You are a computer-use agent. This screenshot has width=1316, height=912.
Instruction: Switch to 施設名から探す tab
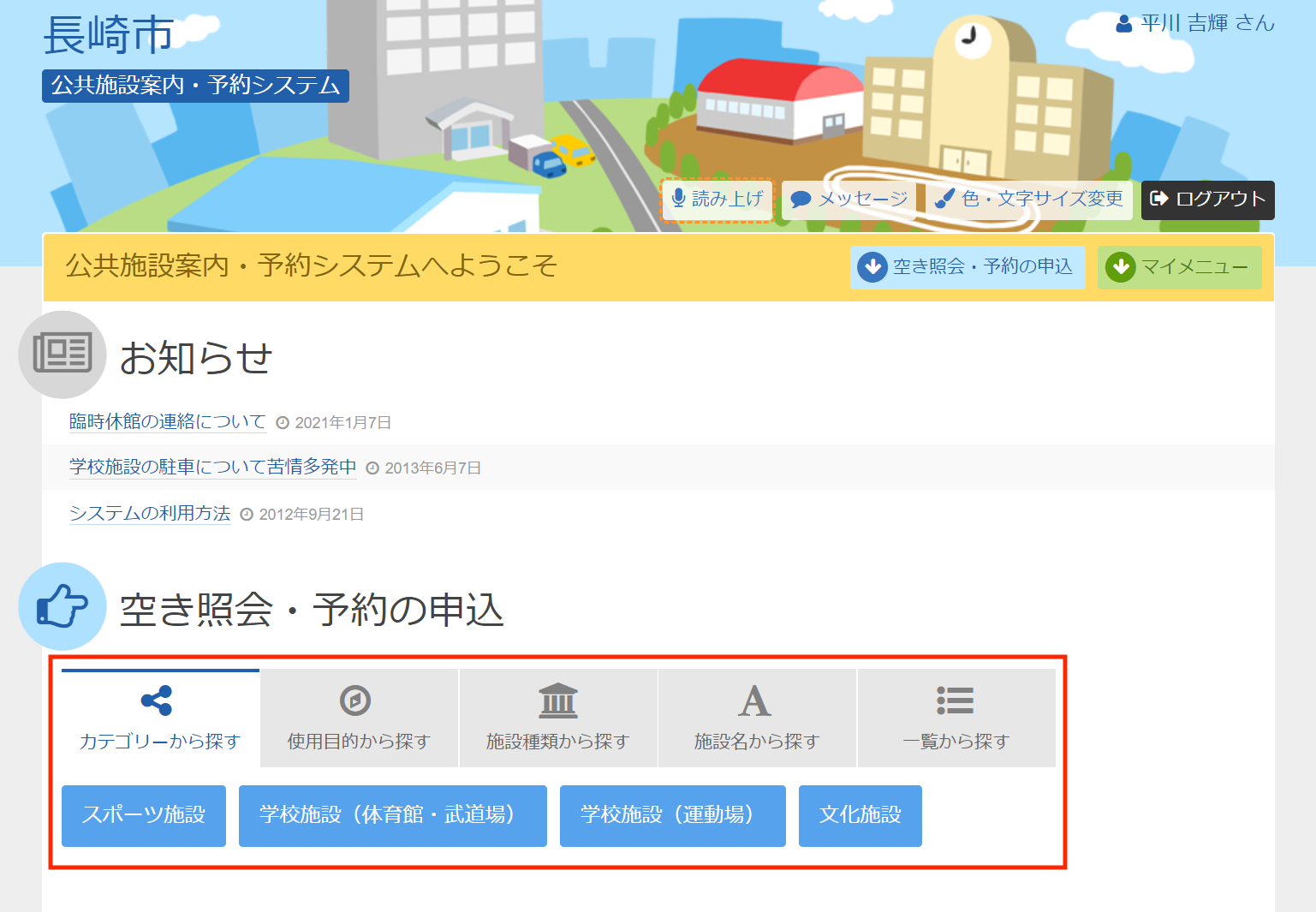(757, 718)
